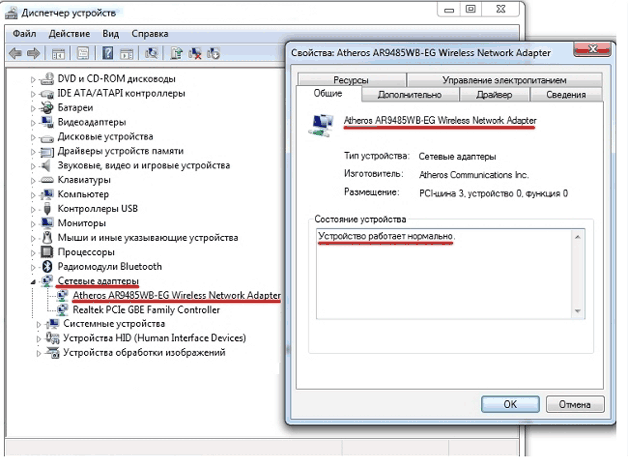Switch to the Драйвер tab
The width and height of the screenshot is (628, 468).
[x=494, y=94]
